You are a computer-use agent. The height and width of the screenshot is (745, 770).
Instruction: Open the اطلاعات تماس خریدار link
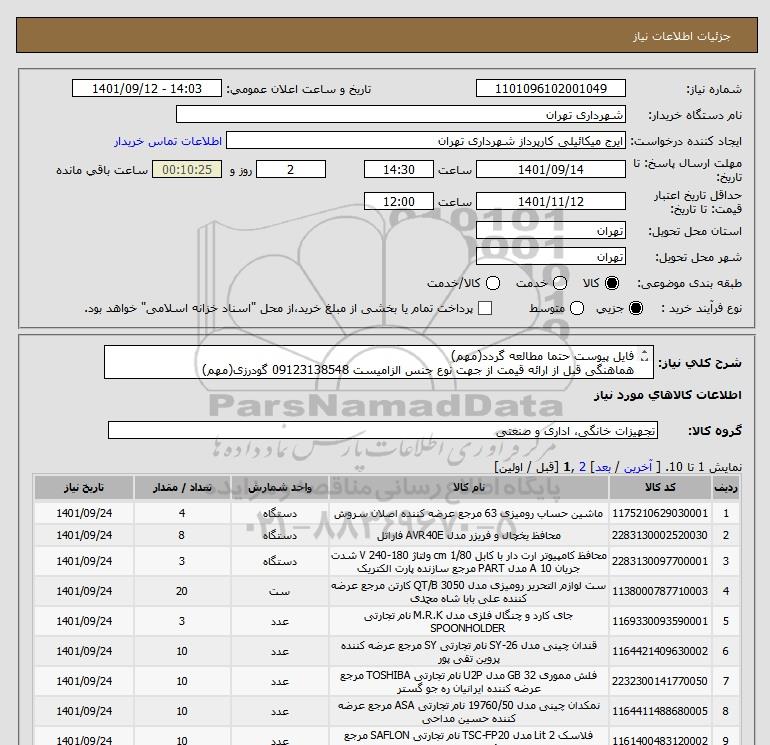pyautogui.click(x=168, y=141)
